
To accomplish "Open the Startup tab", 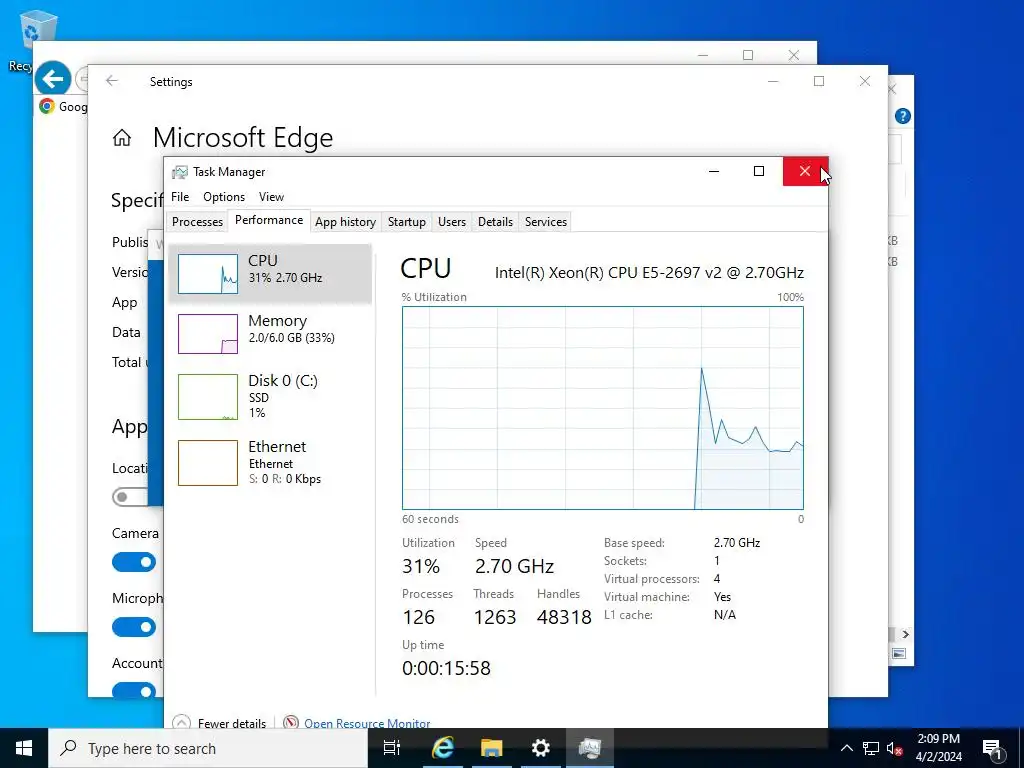I will [x=407, y=222].
